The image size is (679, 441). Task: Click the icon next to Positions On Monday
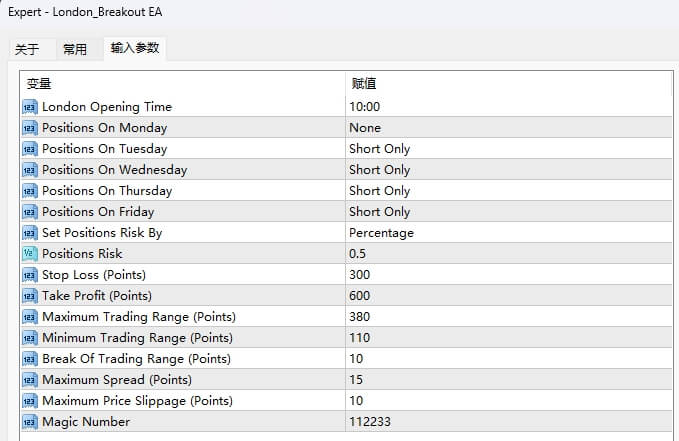(x=29, y=128)
